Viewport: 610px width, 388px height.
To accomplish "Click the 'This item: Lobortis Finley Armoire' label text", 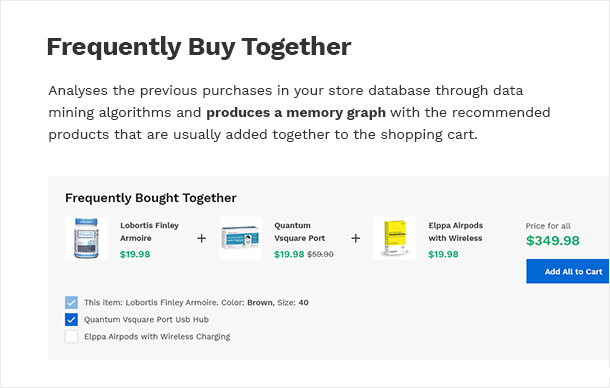I will click(x=196, y=302).
